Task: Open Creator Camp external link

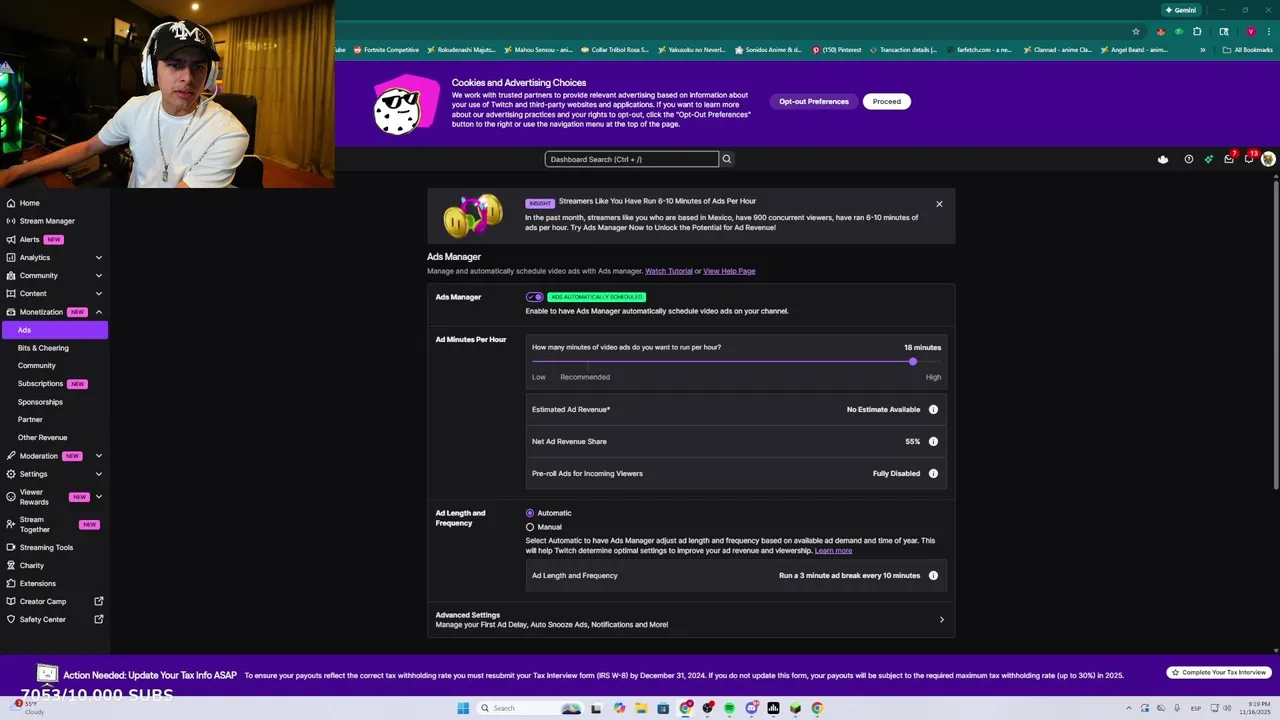Action: click(x=99, y=601)
